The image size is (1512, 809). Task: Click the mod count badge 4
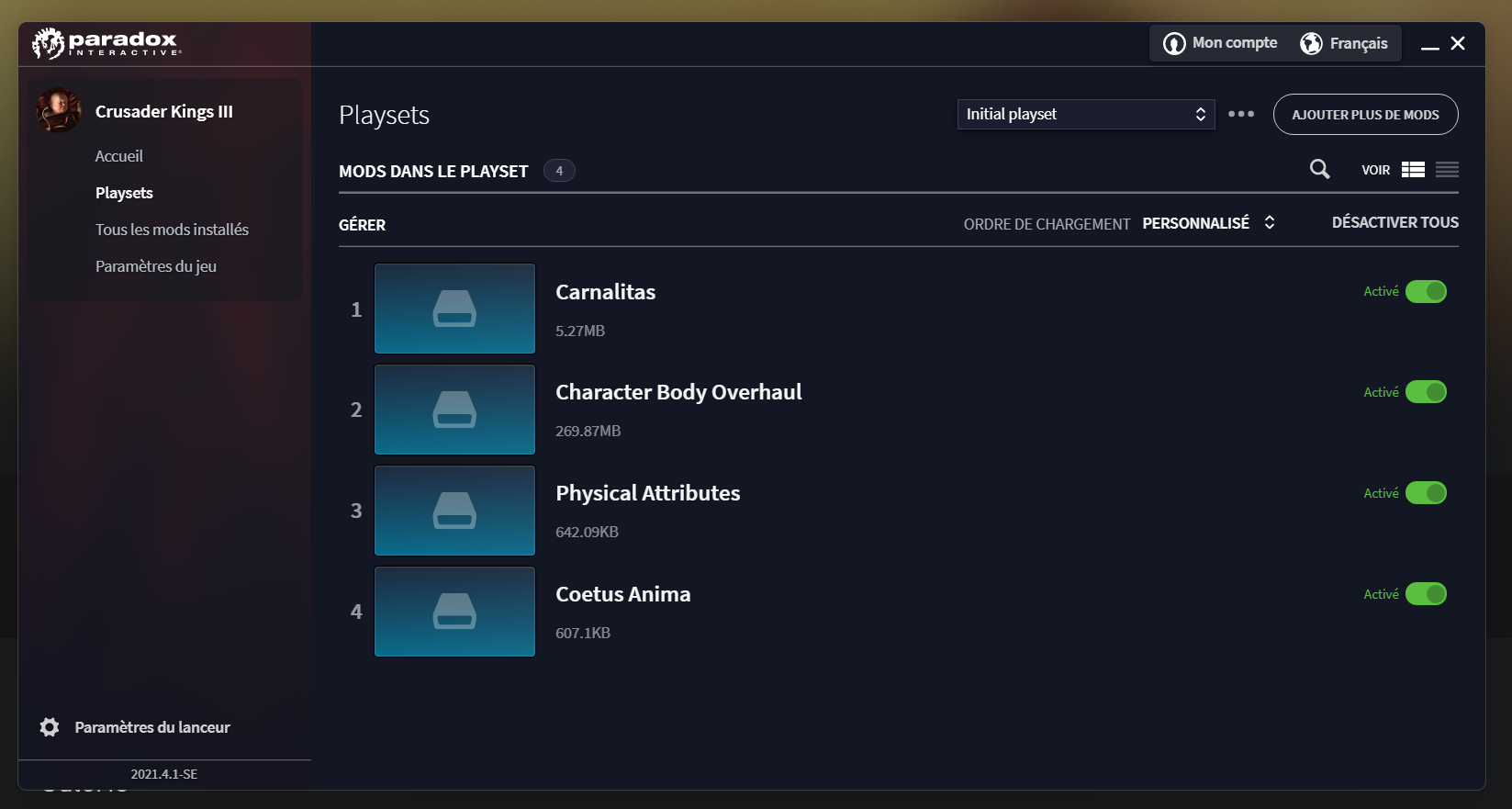(559, 171)
